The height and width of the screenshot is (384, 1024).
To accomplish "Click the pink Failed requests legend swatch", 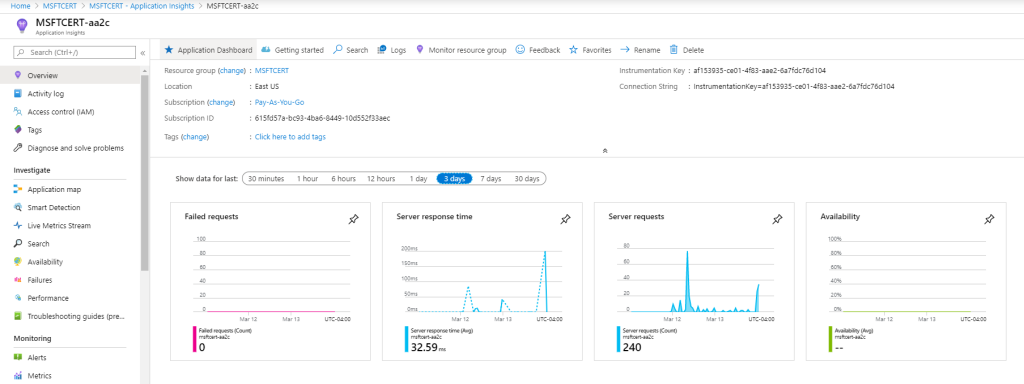I will tap(195, 340).
